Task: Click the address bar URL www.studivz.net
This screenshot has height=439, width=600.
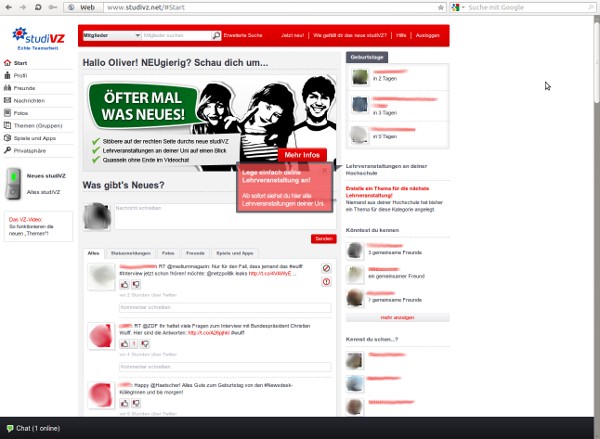Action: coord(146,7)
